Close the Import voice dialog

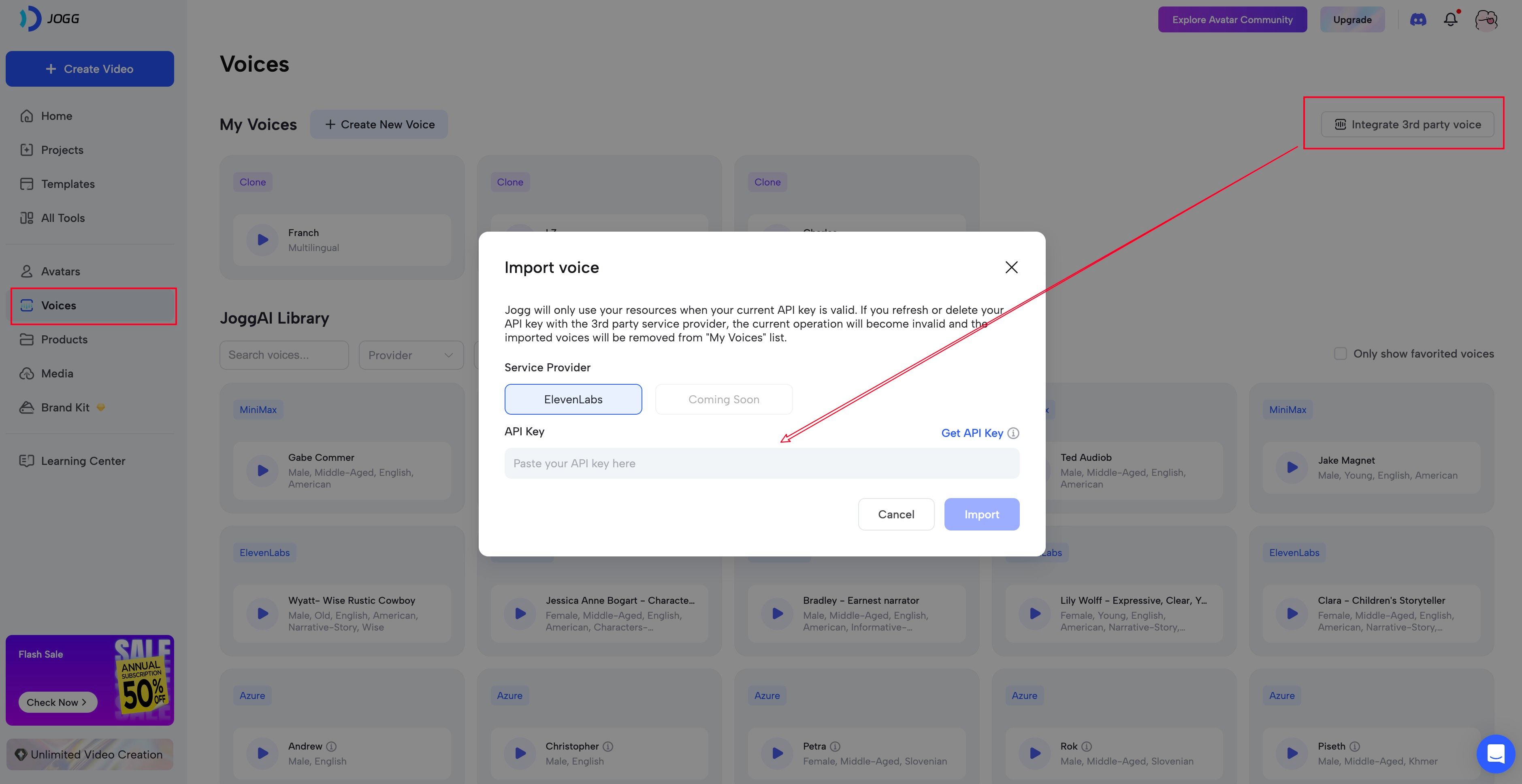point(1012,268)
